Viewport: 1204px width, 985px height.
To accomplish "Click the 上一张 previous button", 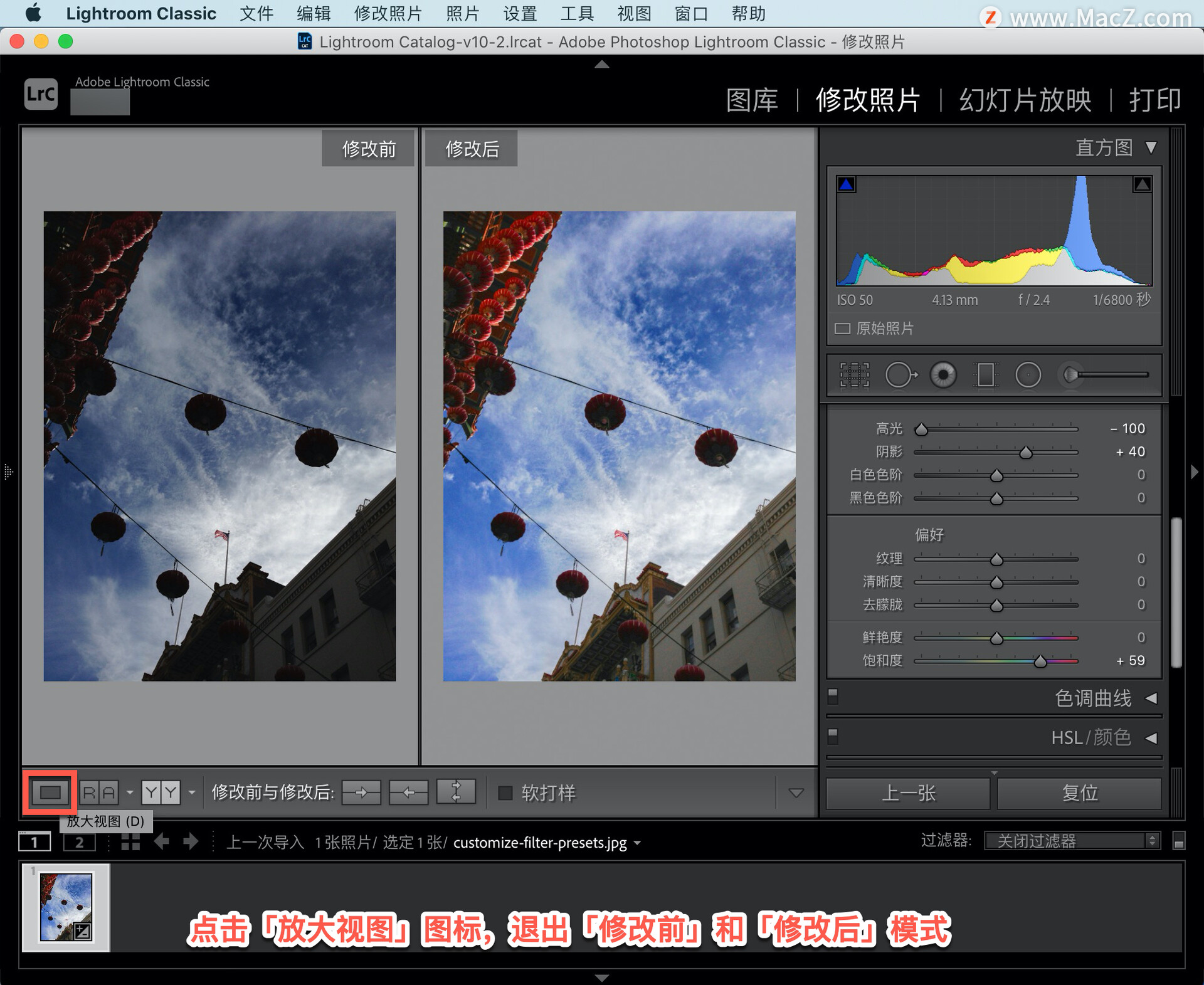I will tap(908, 793).
